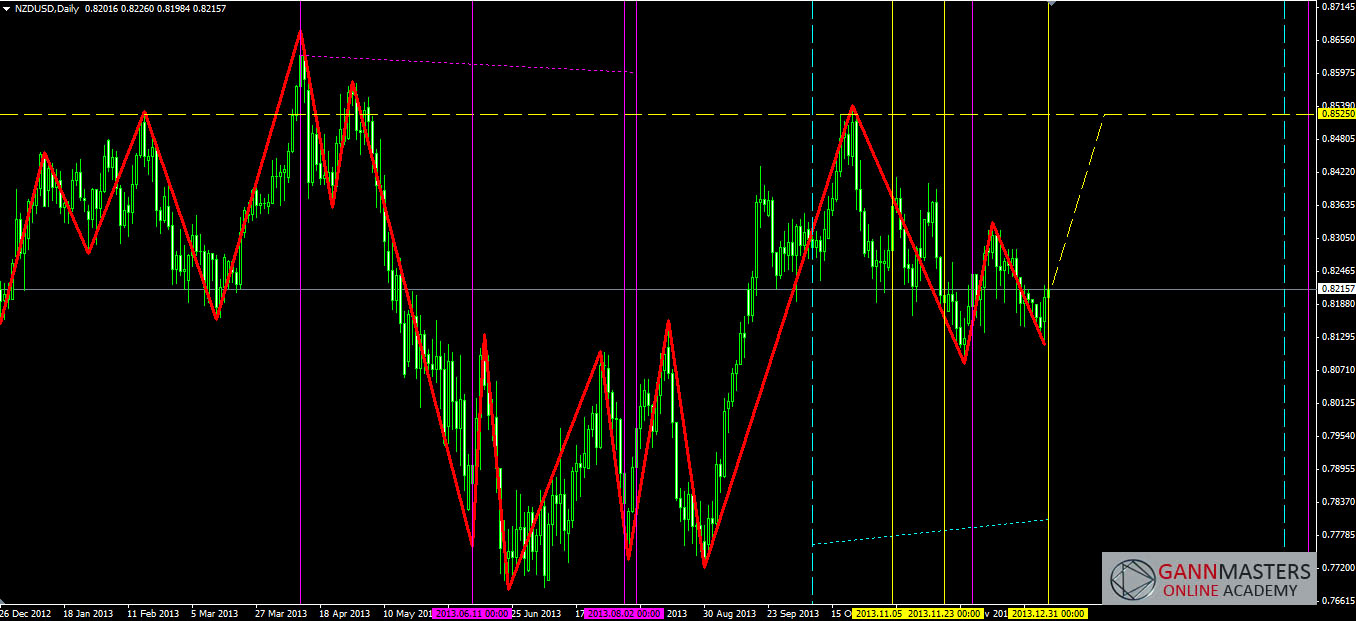The image size is (1356, 621).
Task: Select the yellow dashed projection trendline
Action: [x=1078, y=200]
